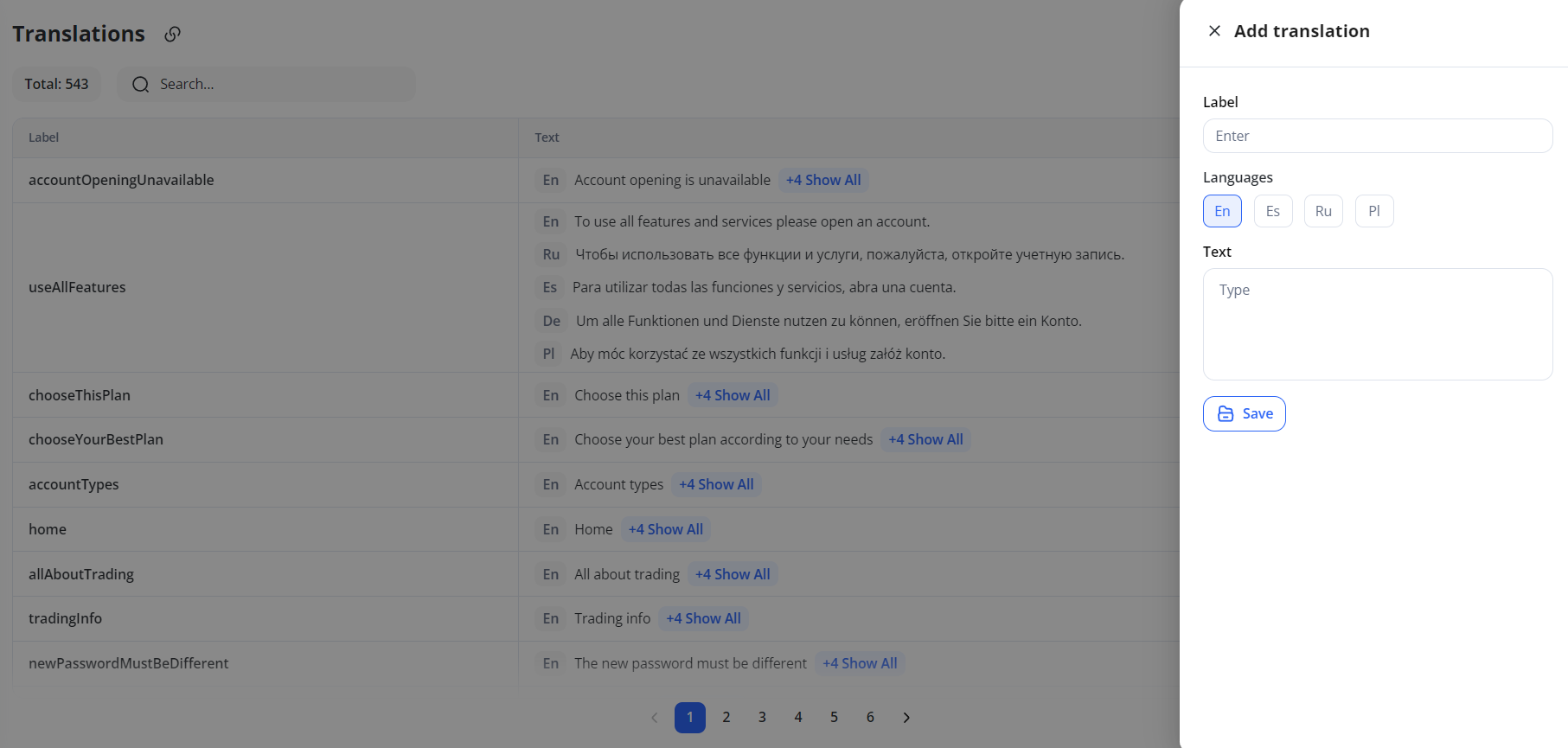Click 'The new password must be different' text

690,663
